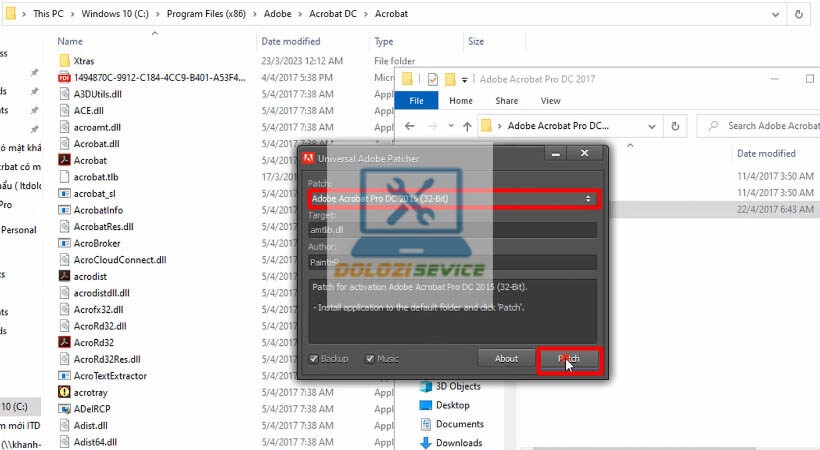Switch to the View ribbon tab

coord(550,100)
